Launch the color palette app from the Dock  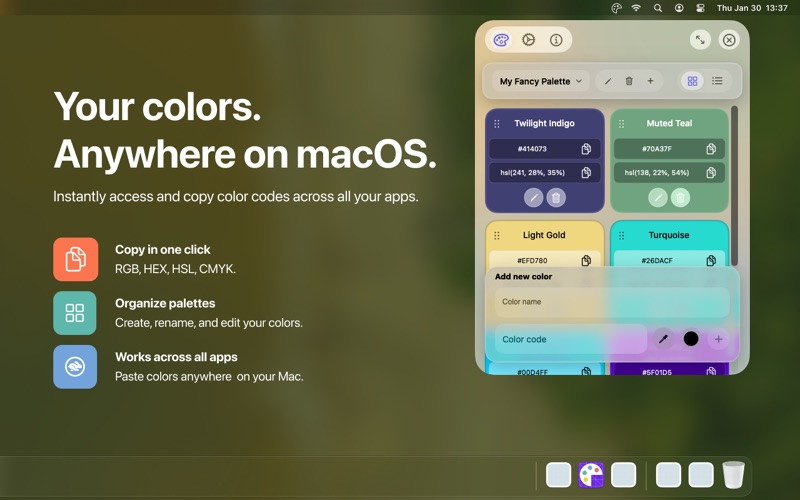click(x=591, y=474)
